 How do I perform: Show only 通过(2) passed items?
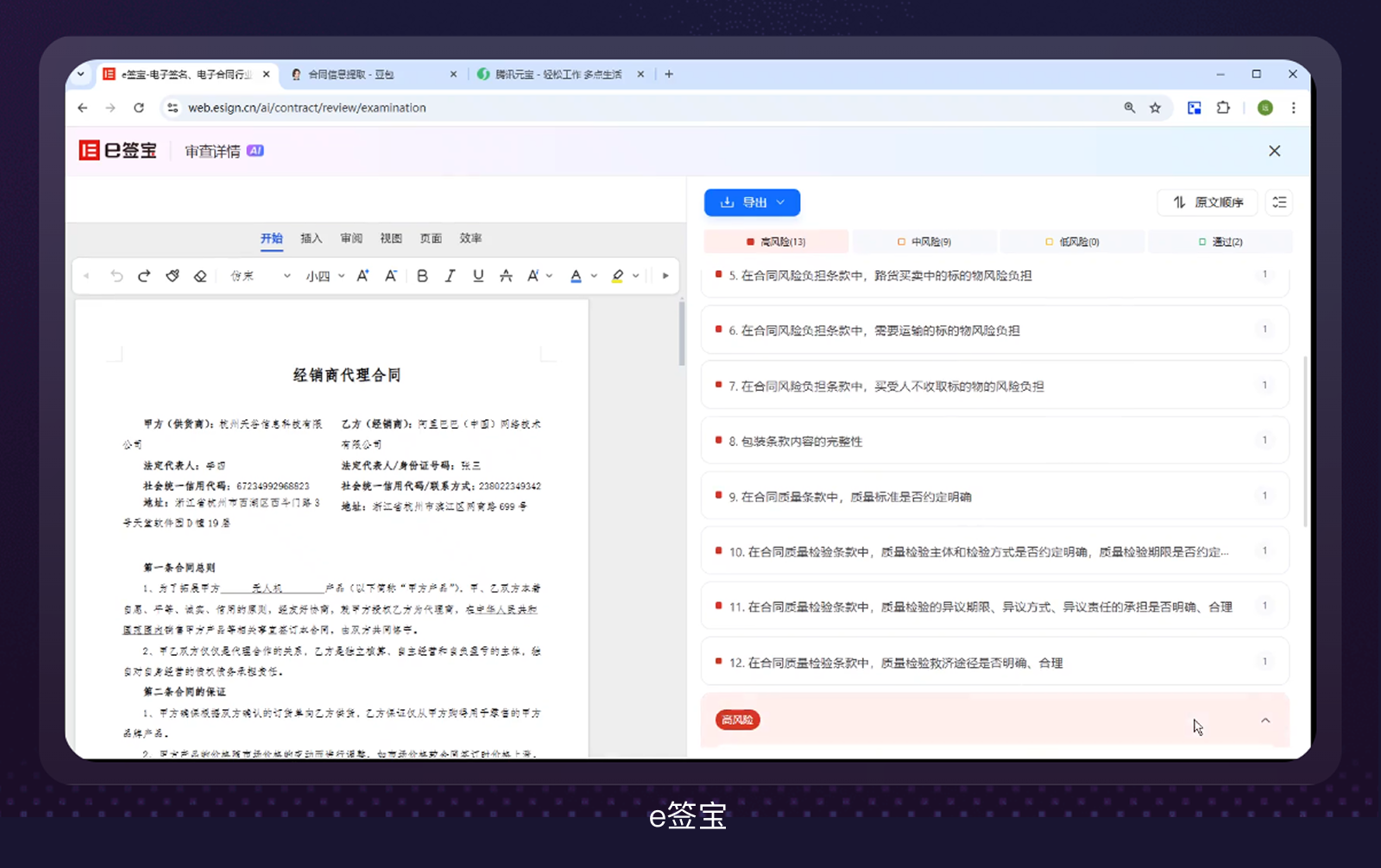(1220, 241)
